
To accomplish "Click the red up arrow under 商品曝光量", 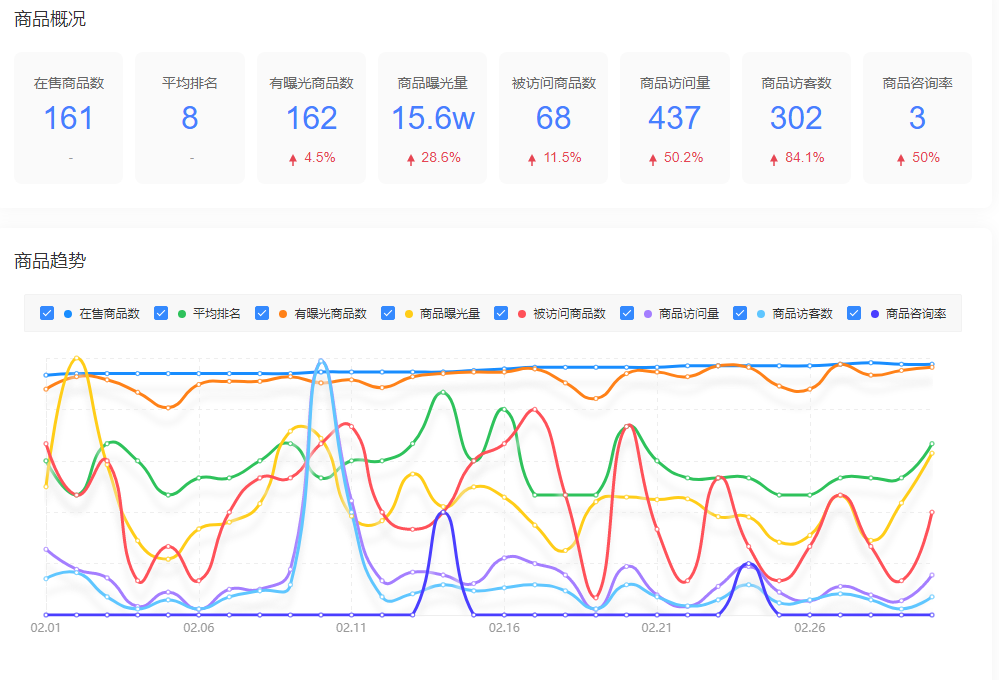I will (411, 159).
